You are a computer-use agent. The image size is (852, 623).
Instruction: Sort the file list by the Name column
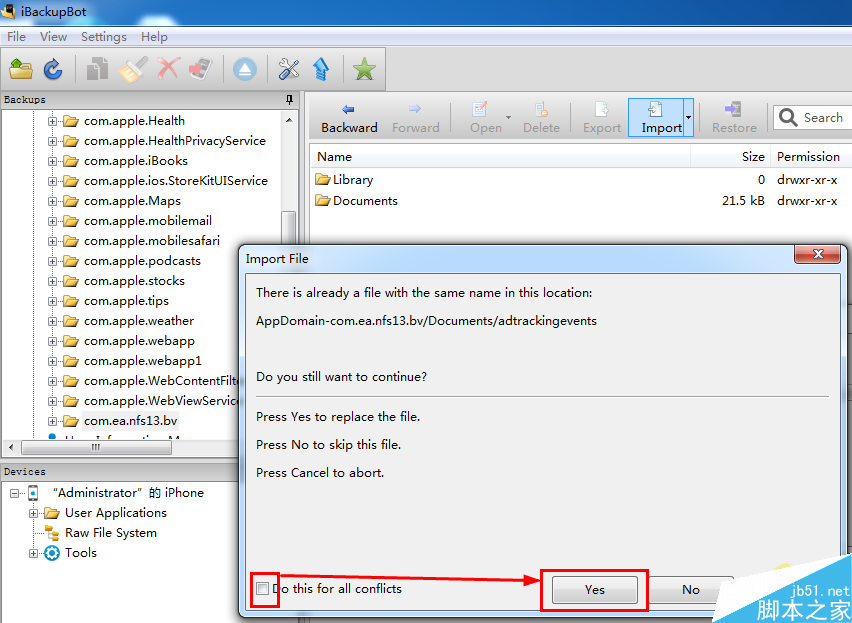pyautogui.click(x=500, y=157)
